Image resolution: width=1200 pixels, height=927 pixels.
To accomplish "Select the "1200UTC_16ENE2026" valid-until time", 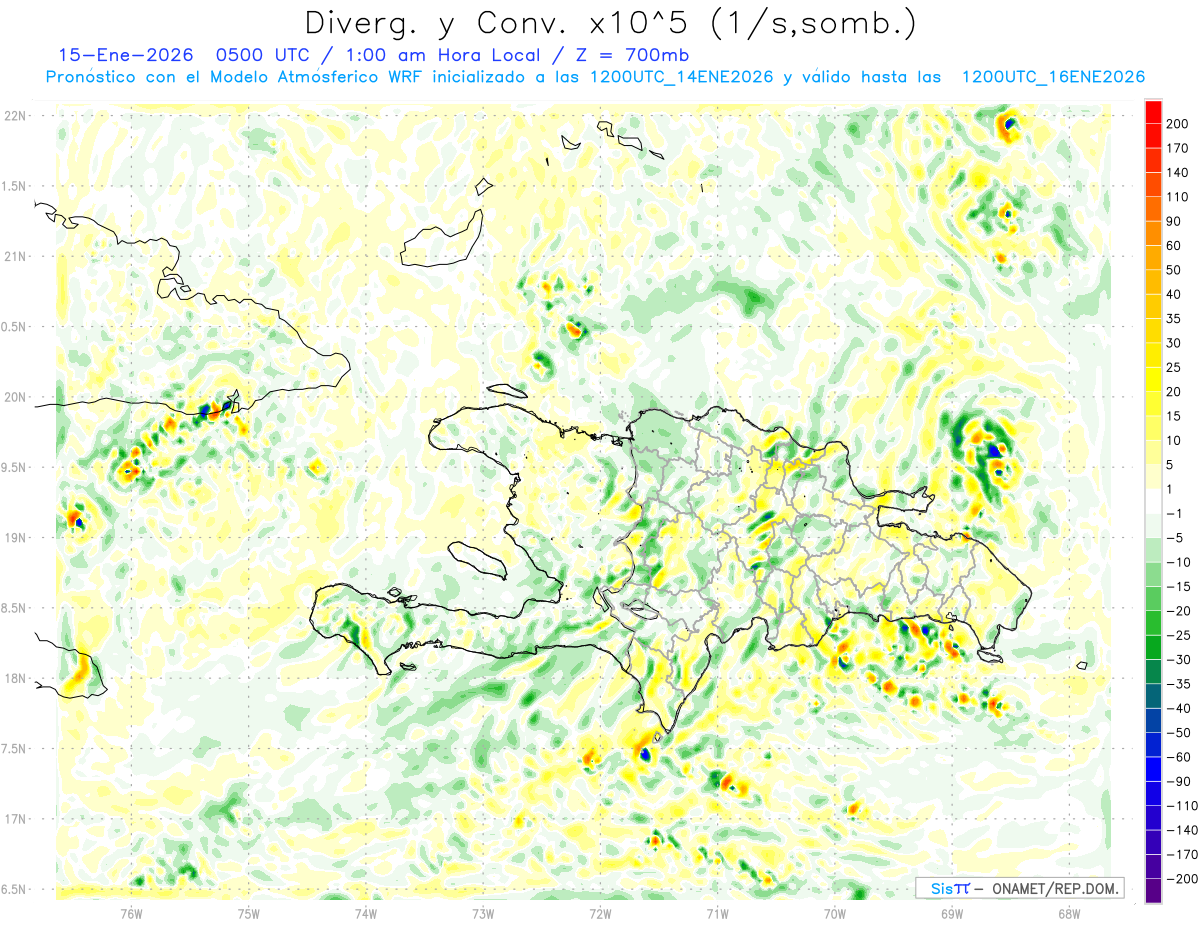I will click(1052, 77).
